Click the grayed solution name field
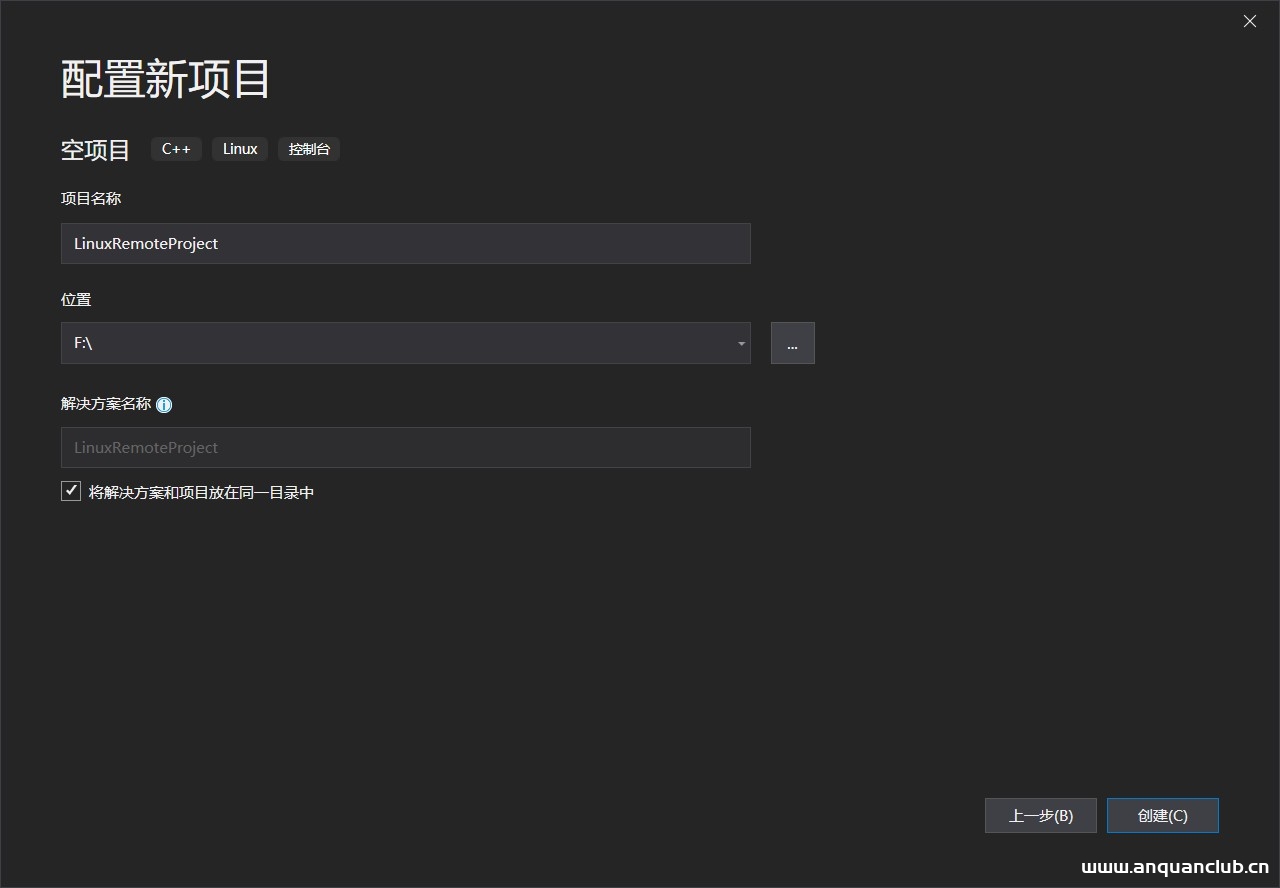Image resolution: width=1280 pixels, height=888 pixels. coord(405,447)
